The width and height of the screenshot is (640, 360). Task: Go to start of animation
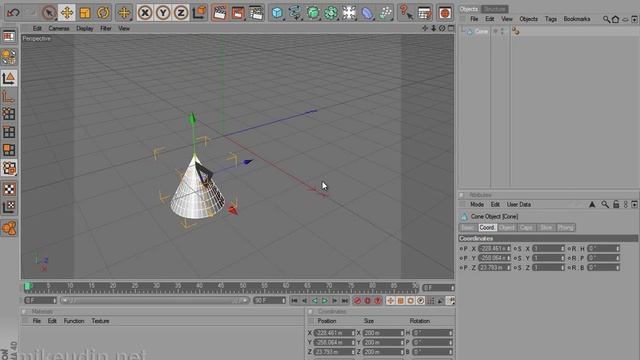click(x=294, y=301)
